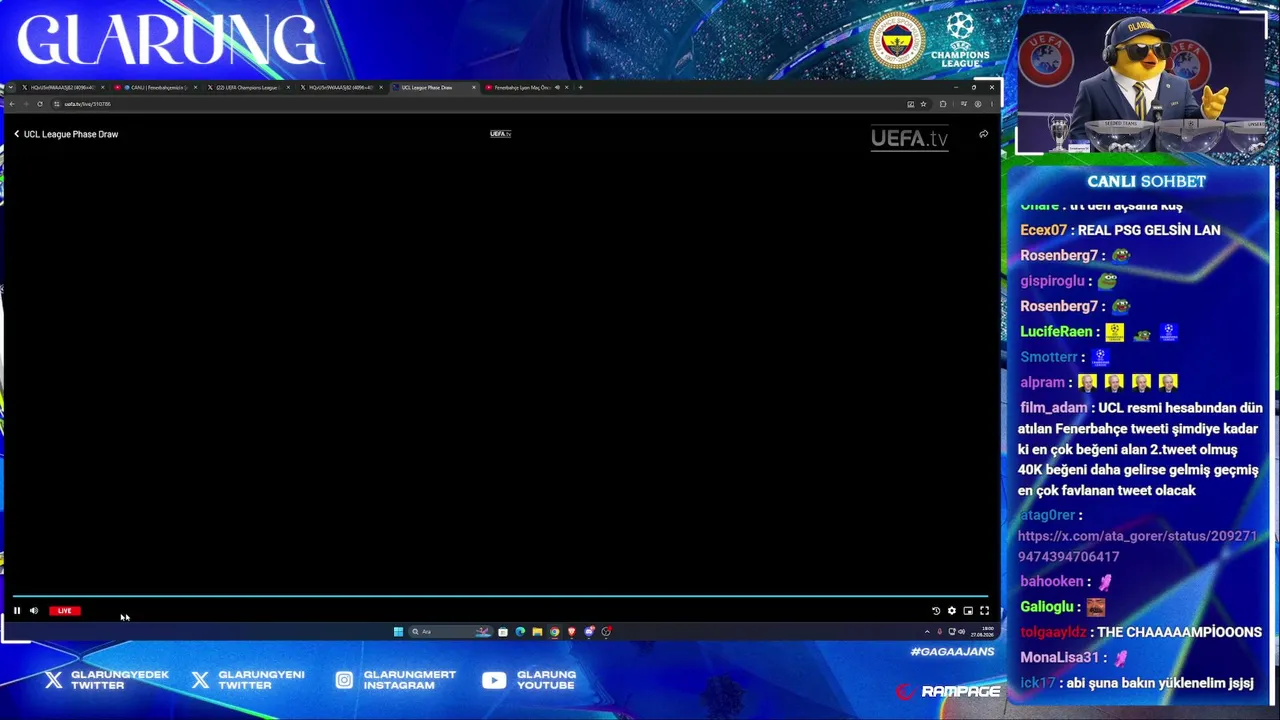Screen dimensions: 1280x720
Task: Open the Chrome three-dot menu
Action: click(x=991, y=104)
